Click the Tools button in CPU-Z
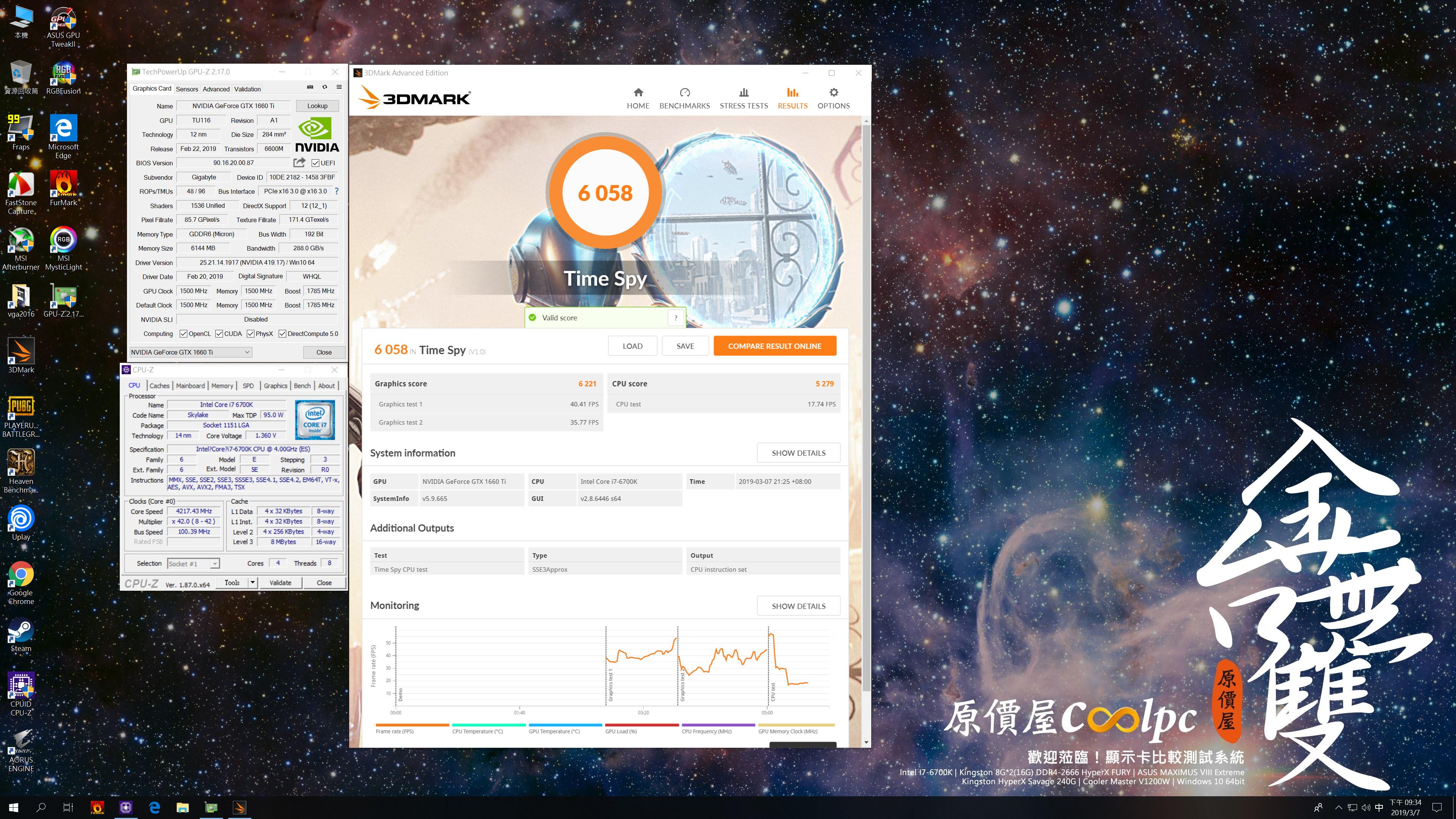This screenshot has height=819, width=1456. 232,582
